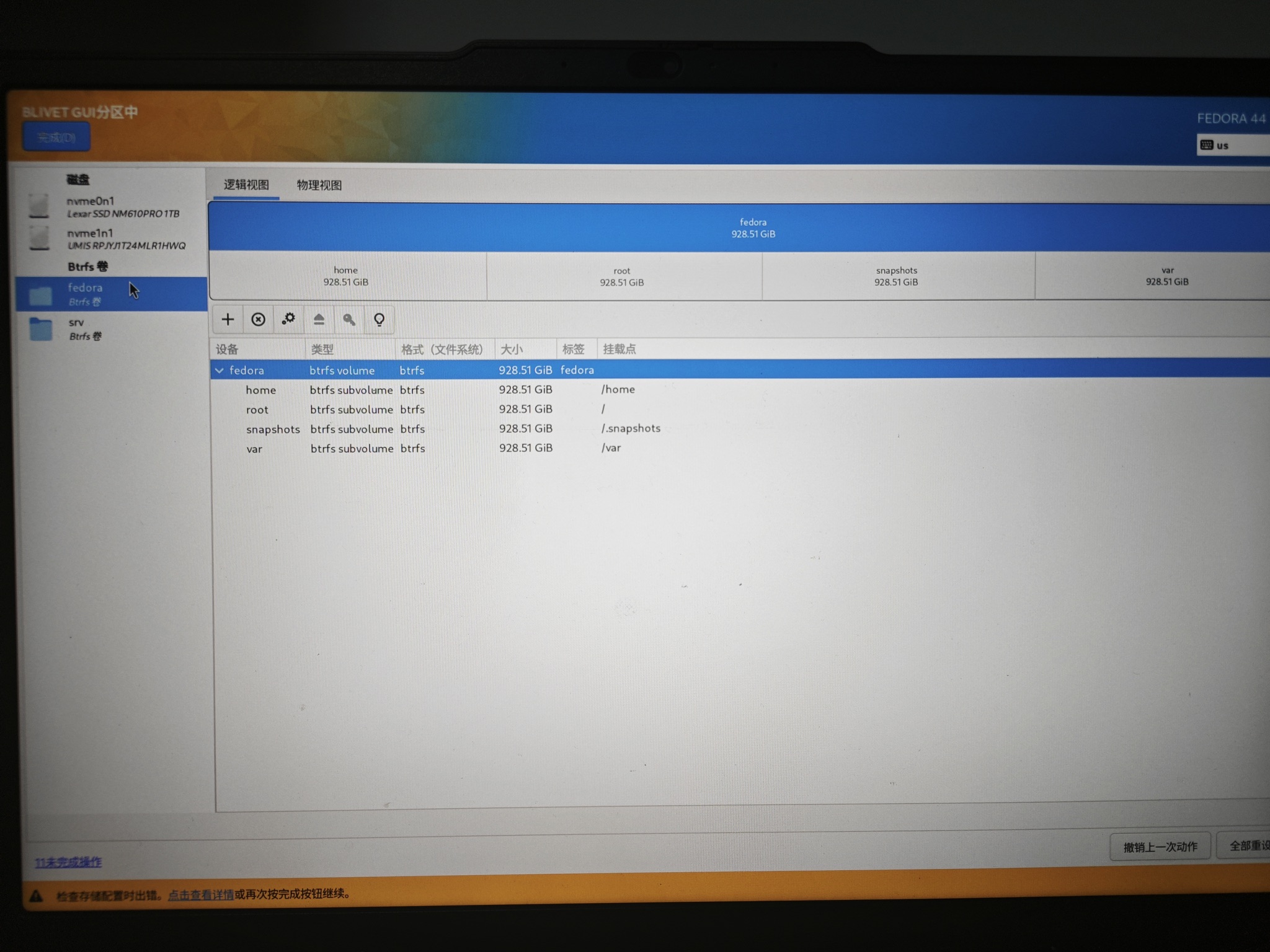Image resolution: width=1270 pixels, height=952 pixels.
Task: Switch to the 逻辑视图 tab
Action: click(x=246, y=185)
